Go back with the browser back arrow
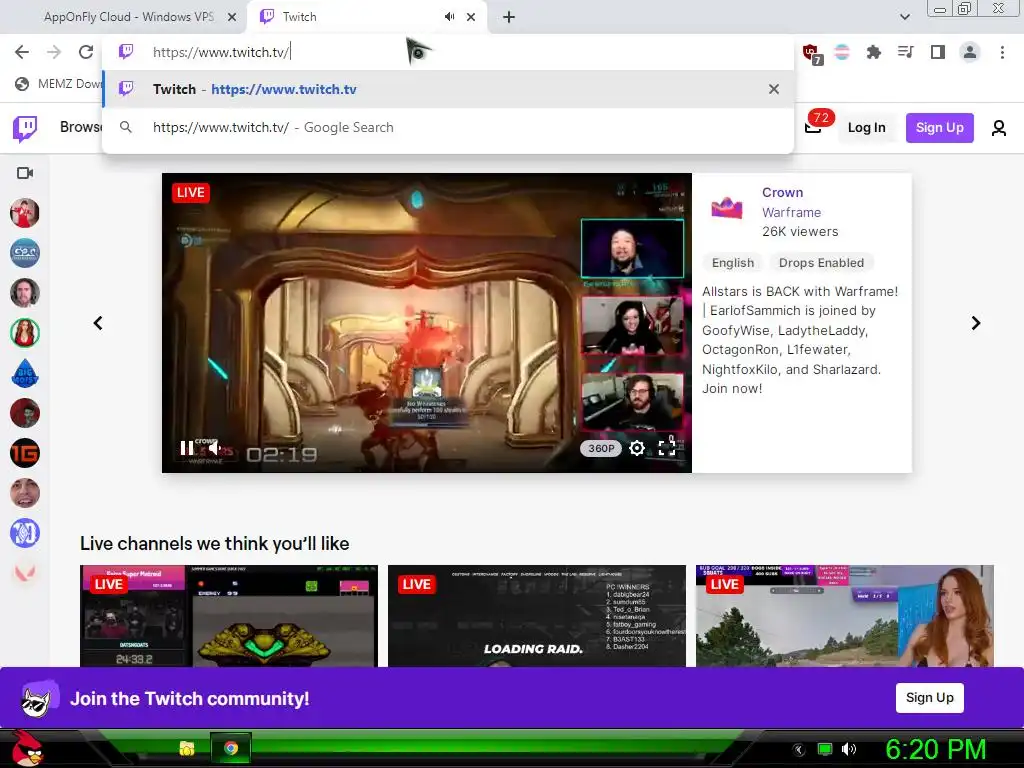The width and height of the screenshot is (1024, 768). [x=22, y=52]
